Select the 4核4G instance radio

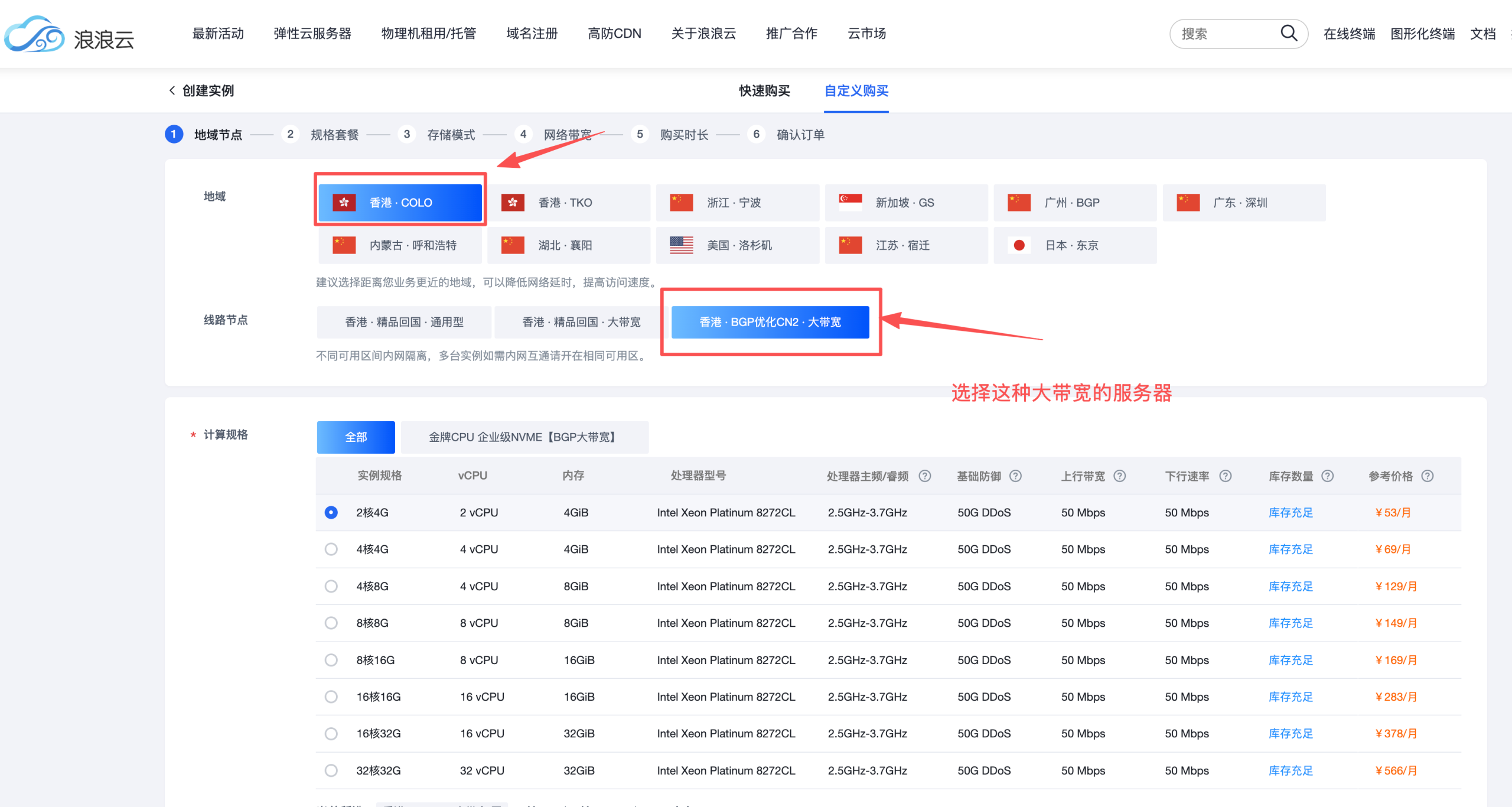pyautogui.click(x=331, y=549)
